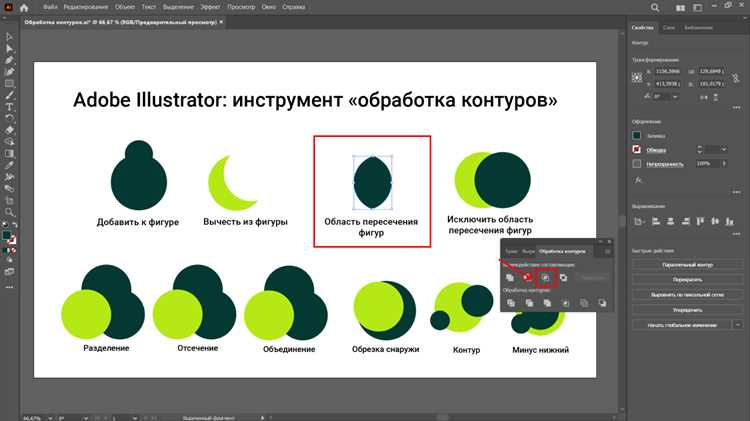Click default fill and stroke mini icon

pyautogui.click(x=4, y=225)
